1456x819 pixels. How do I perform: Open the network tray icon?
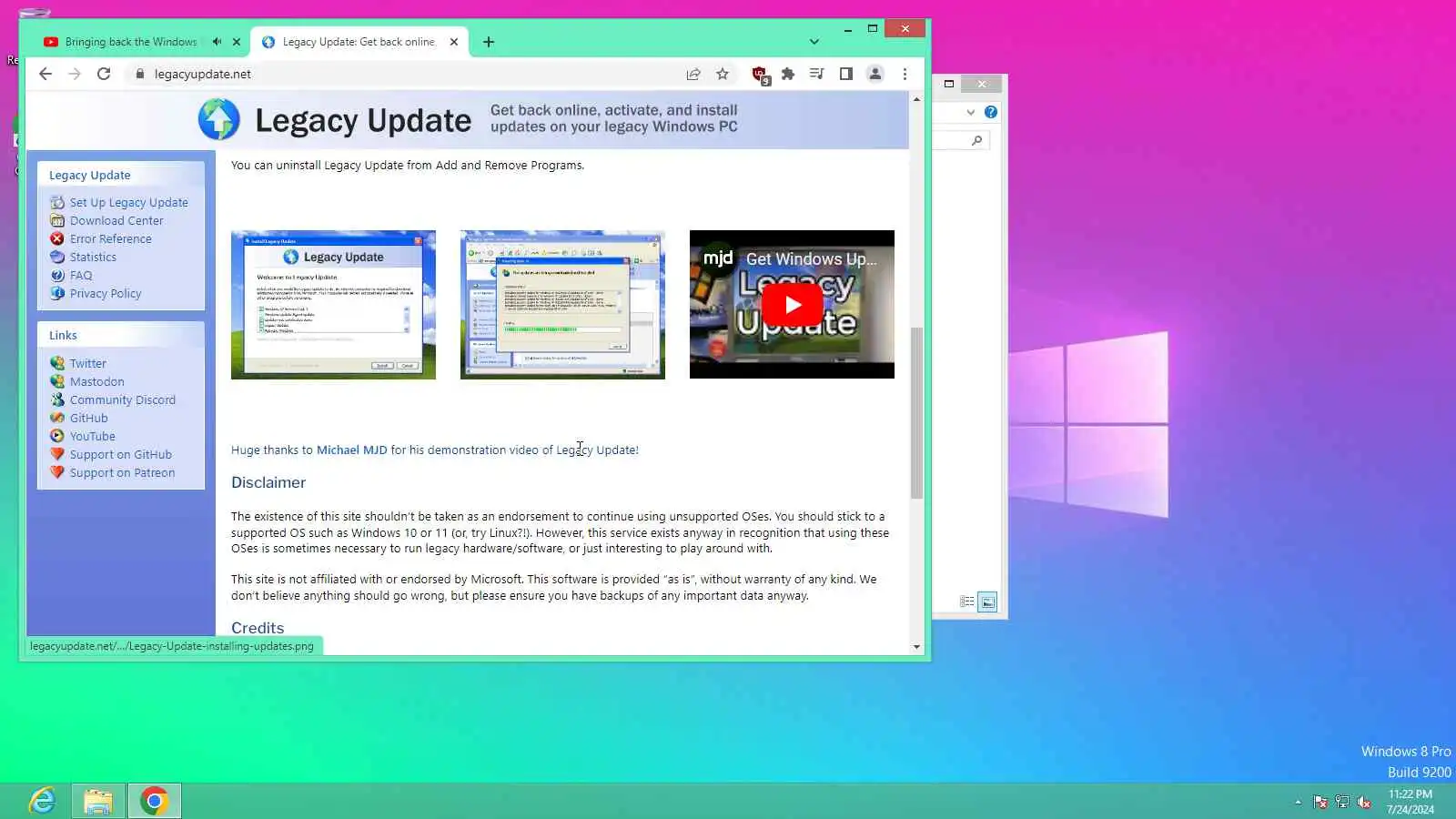coord(1342,802)
